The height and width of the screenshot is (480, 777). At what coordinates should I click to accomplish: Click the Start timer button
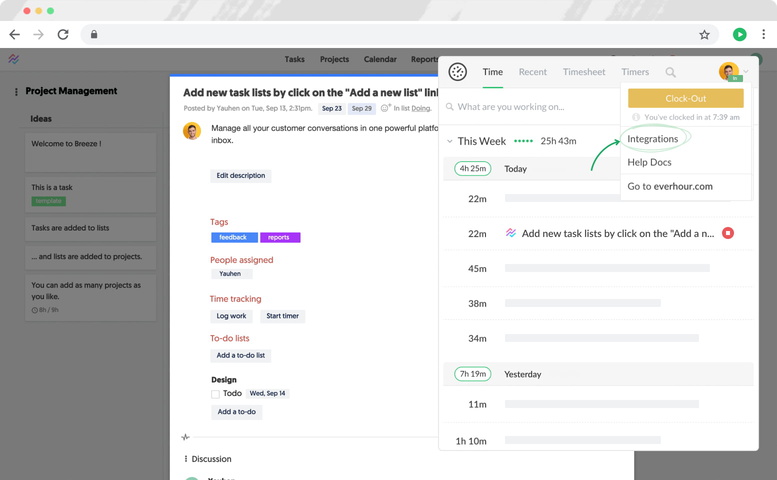pos(282,316)
